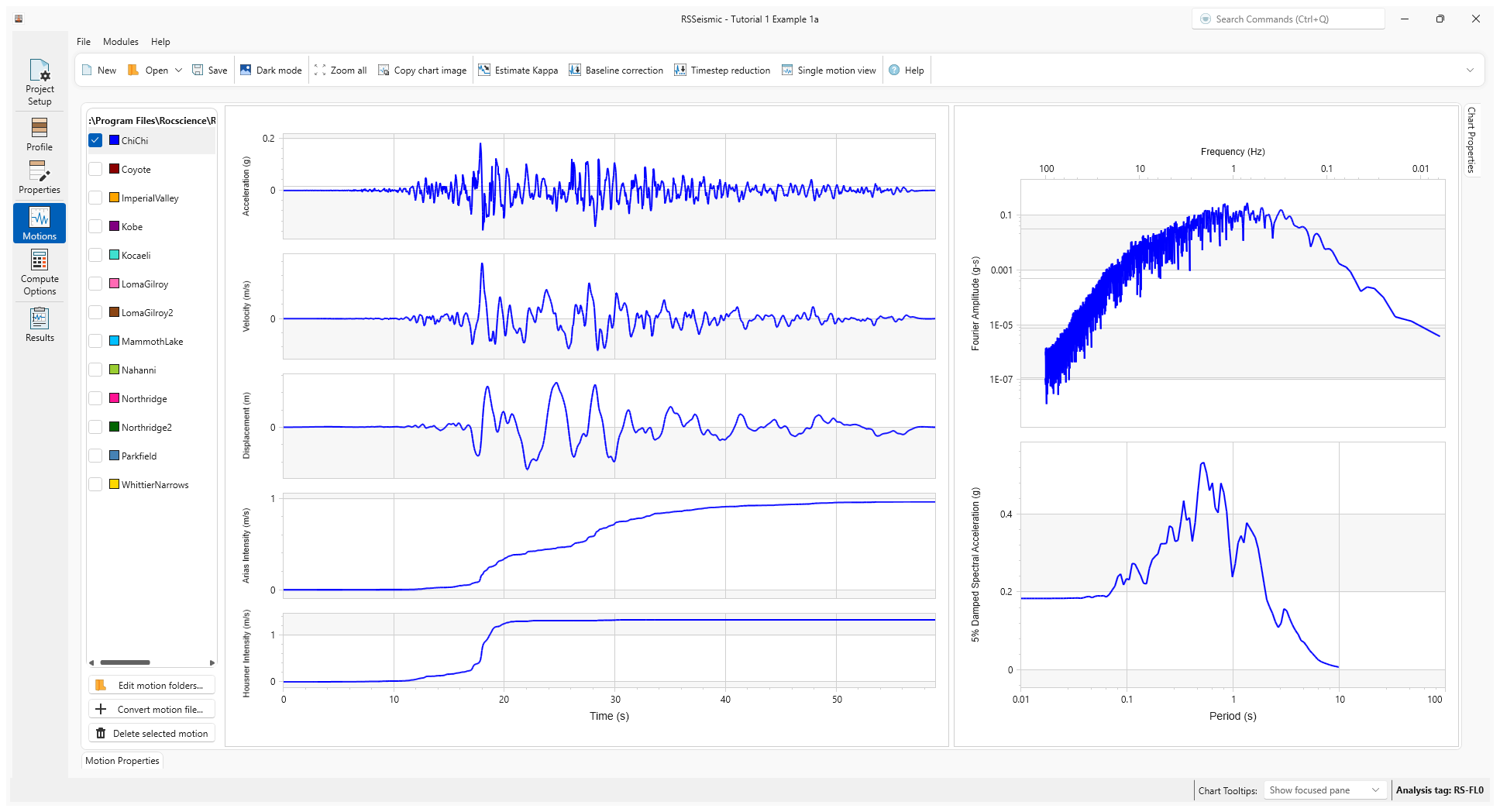Uncheck the ChiChi motion checkbox

pos(95,140)
